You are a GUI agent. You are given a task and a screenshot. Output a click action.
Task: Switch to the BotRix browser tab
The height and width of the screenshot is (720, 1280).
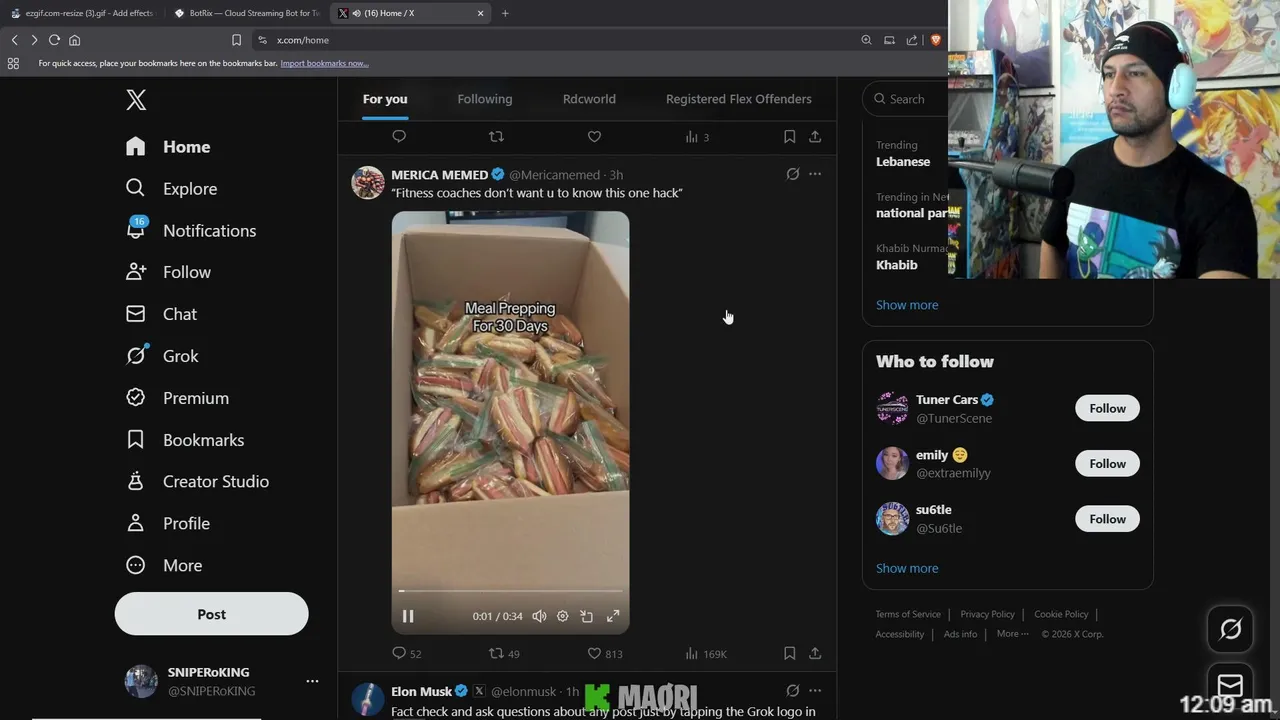click(x=247, y=13)
